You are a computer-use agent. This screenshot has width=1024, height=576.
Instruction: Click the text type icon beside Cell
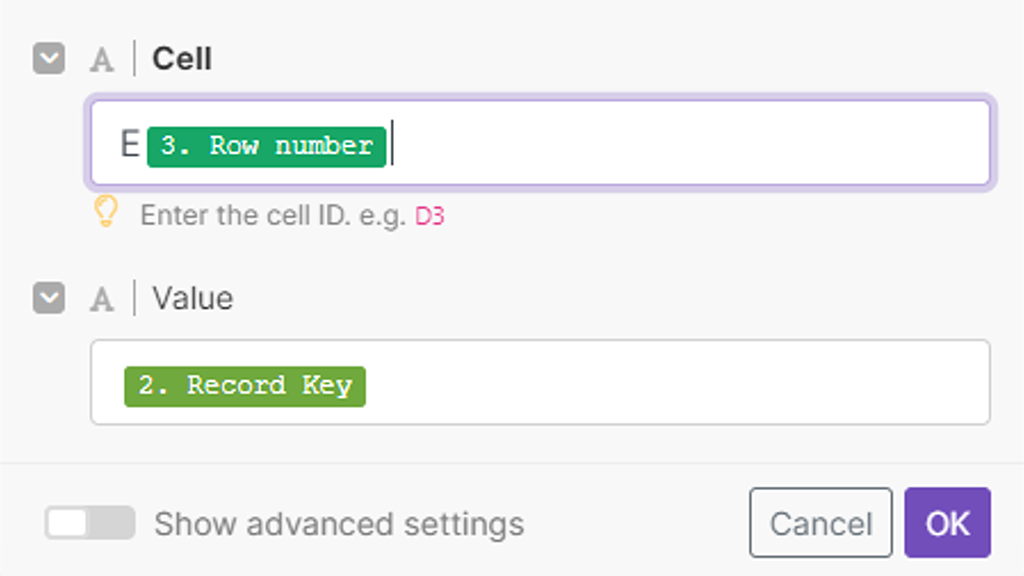(x=101, y=60)
